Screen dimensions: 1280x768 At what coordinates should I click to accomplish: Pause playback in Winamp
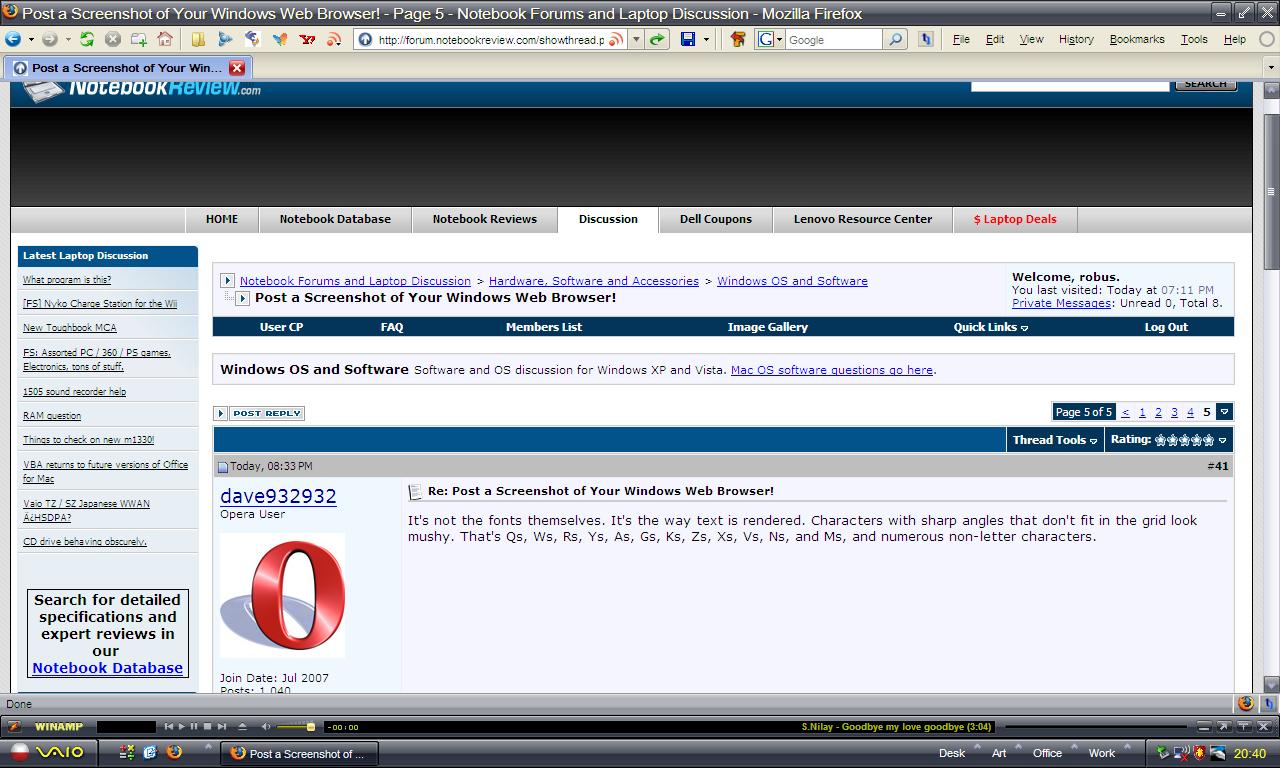[194, 726]
